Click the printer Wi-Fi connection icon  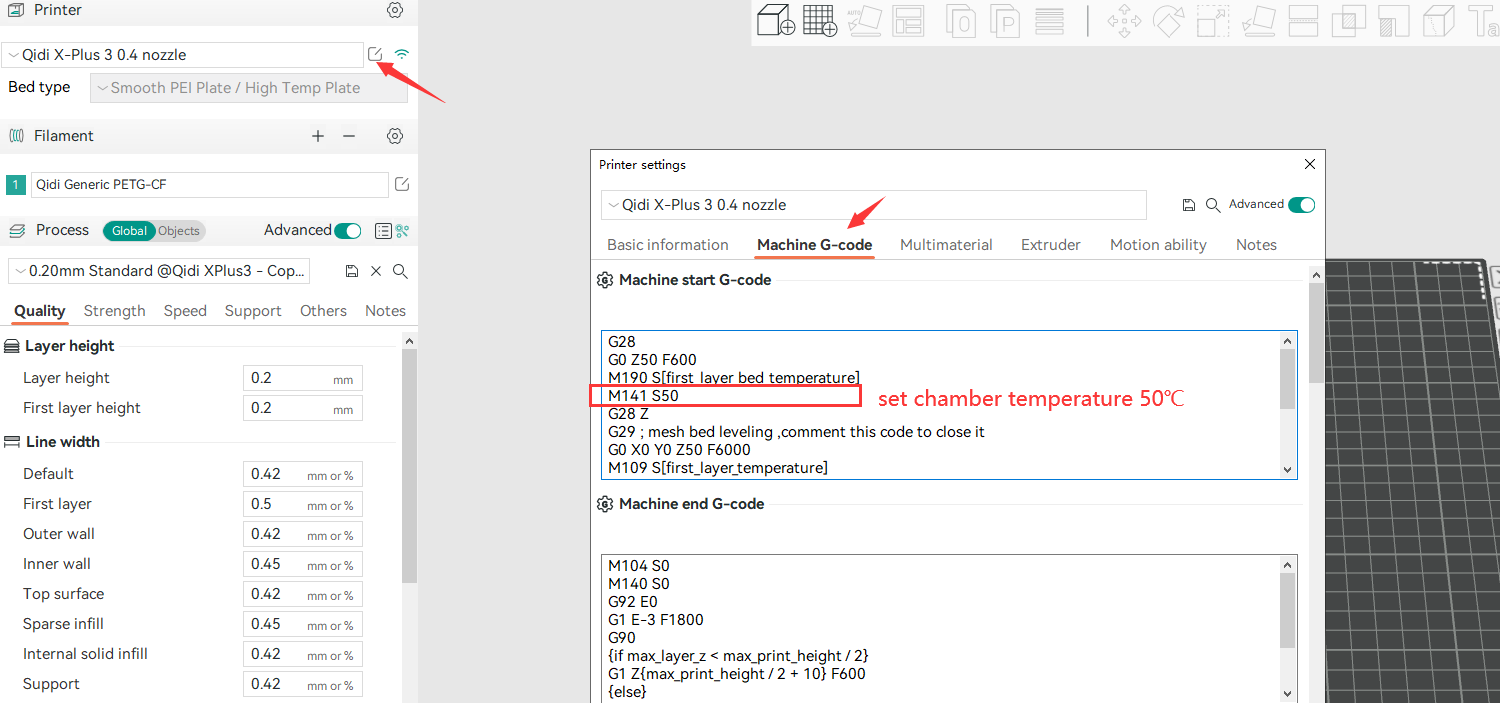pyautogui.click(x=402, y=54)
